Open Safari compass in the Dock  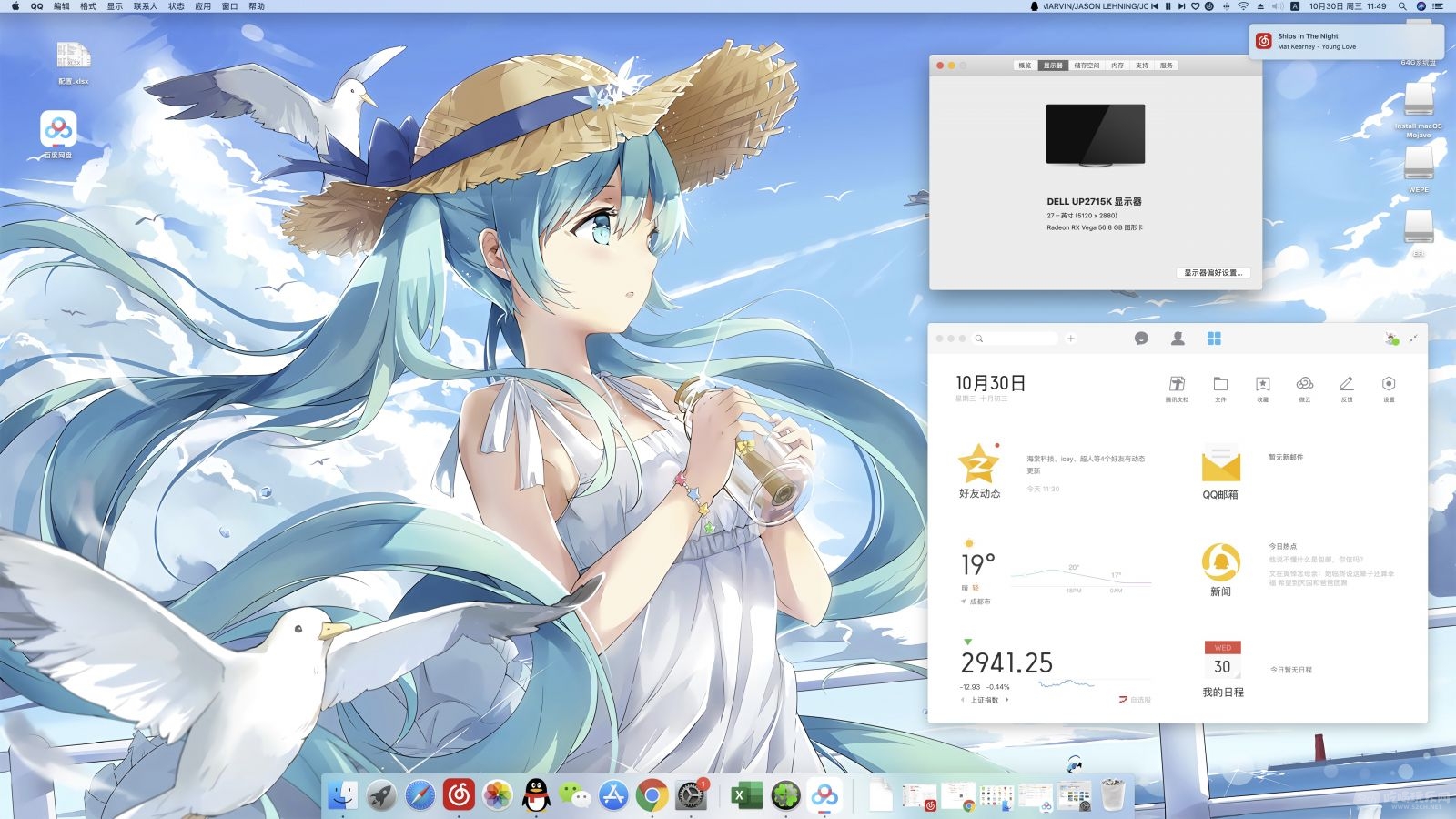coord(420,795)
